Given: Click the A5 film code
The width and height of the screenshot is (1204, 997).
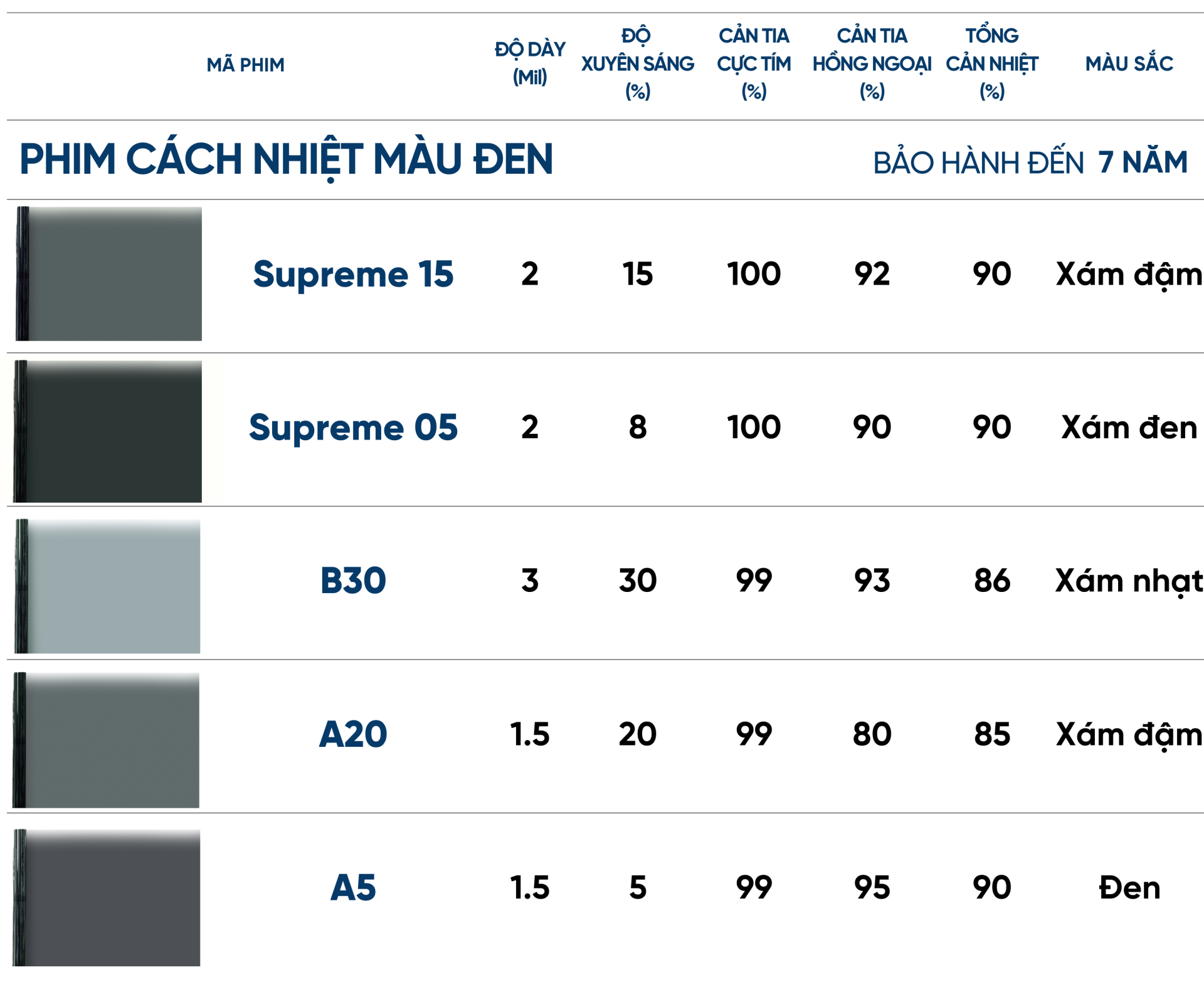Looking at the screenshot, I should coord(353,888).
